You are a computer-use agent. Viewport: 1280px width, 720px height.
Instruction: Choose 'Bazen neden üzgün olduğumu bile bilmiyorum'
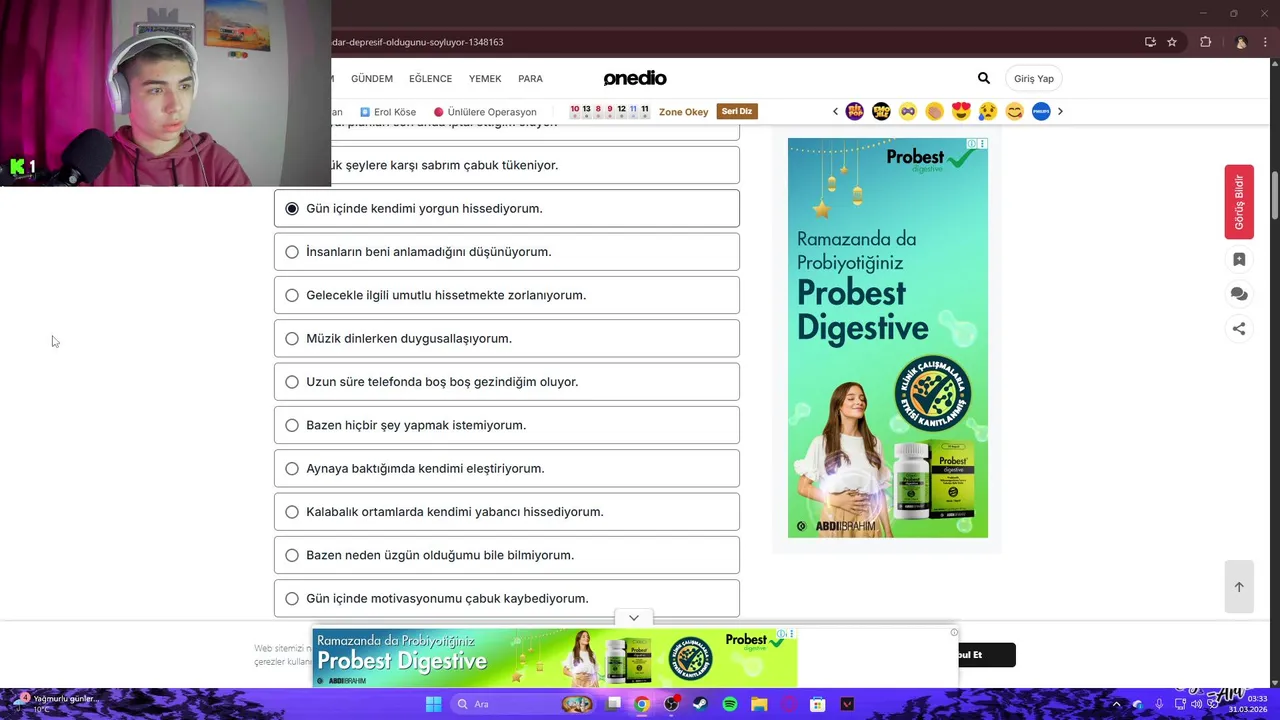click(x=507, y=555)
